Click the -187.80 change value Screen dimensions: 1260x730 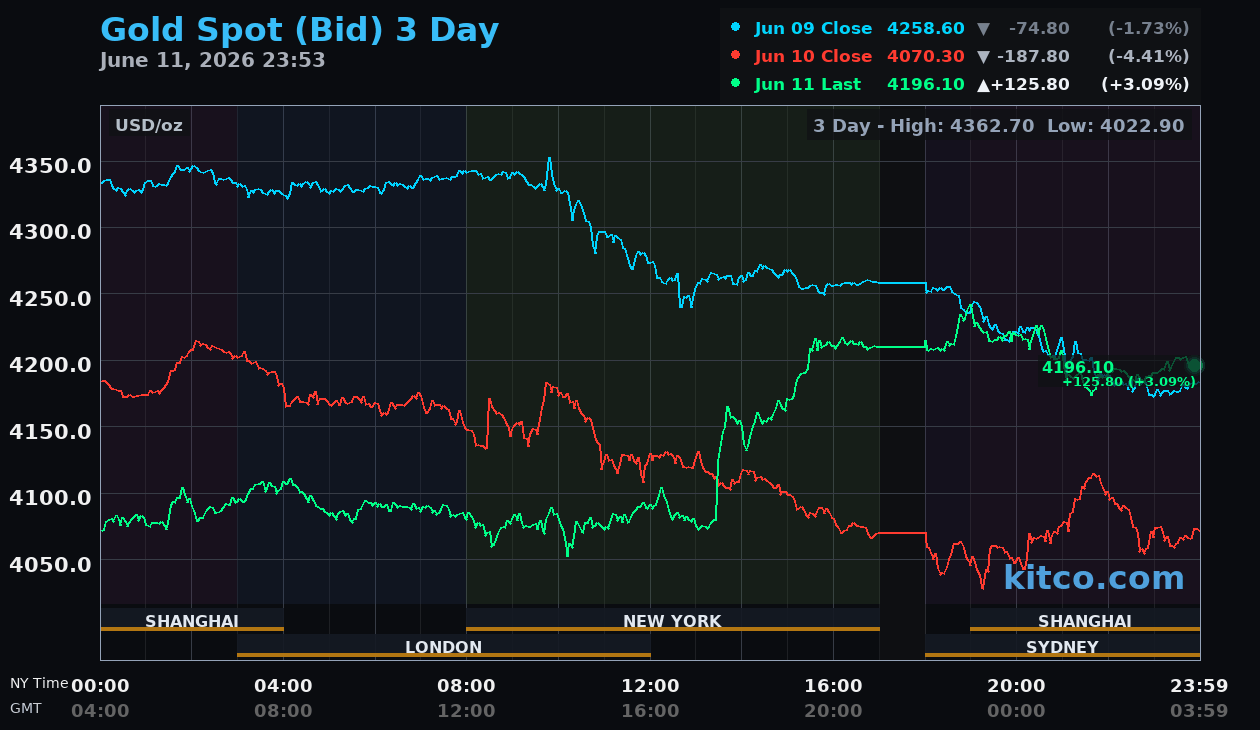pyautogui.click(x=1033, y=57)
